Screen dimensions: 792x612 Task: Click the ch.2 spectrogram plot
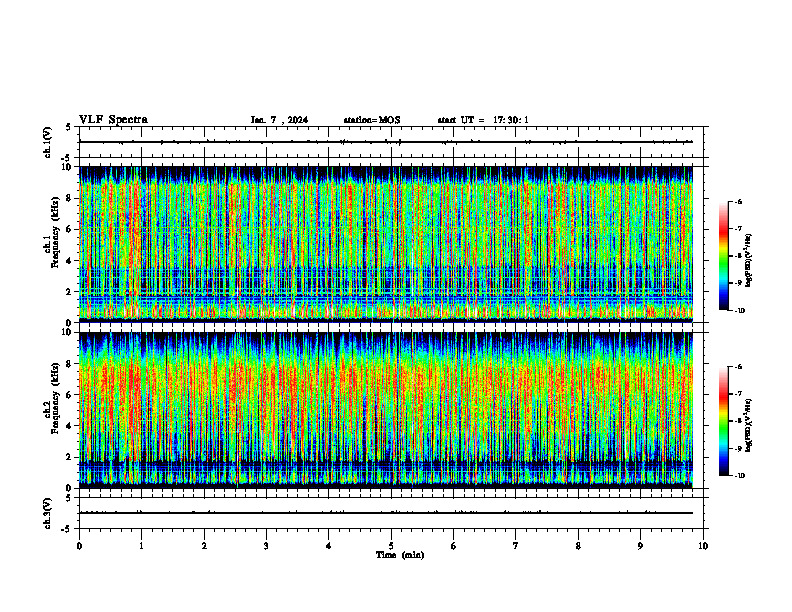pos(386,410)
